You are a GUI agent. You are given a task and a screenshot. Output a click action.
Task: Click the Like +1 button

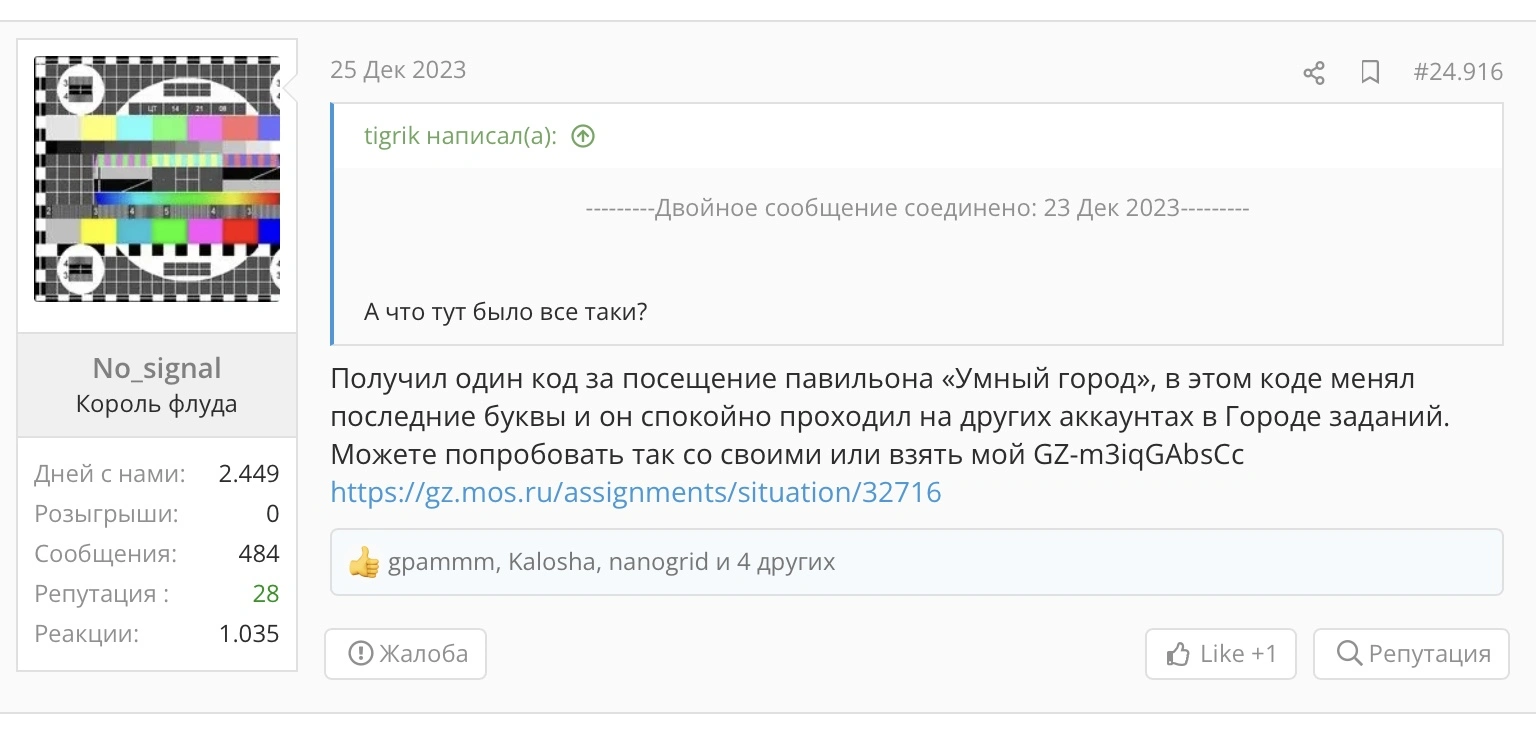(x=1221, y=654)
